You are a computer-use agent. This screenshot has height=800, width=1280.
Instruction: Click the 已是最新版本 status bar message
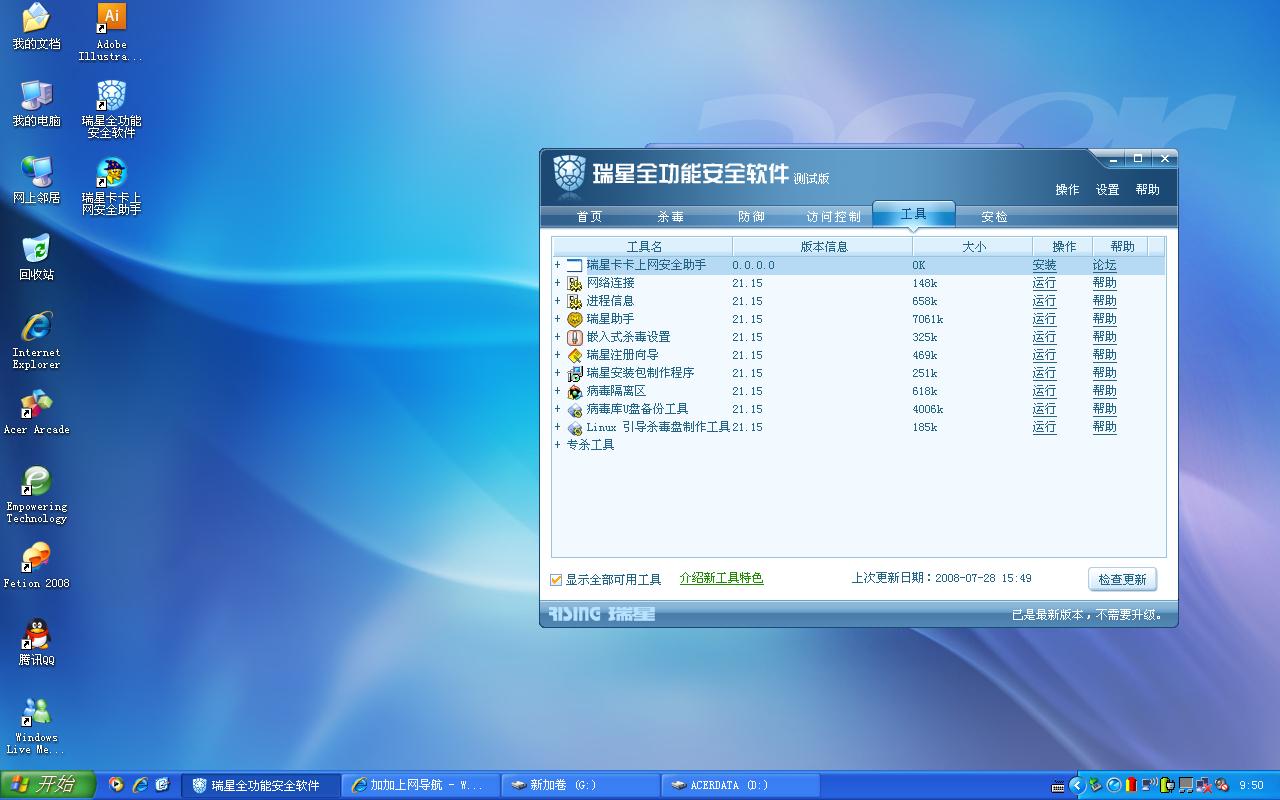coord(1089,615)
